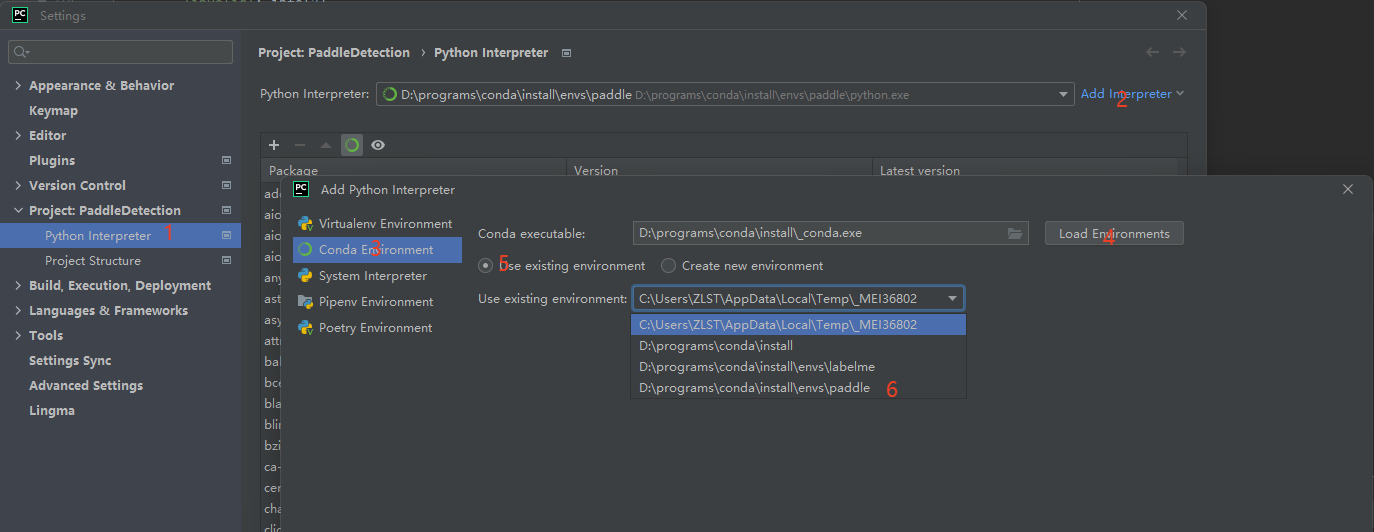This screenshot has width=1374, height=532.
Task: Click the PyCharm logo in Add Python Interpreter dialog
Action: click(301, 189)
